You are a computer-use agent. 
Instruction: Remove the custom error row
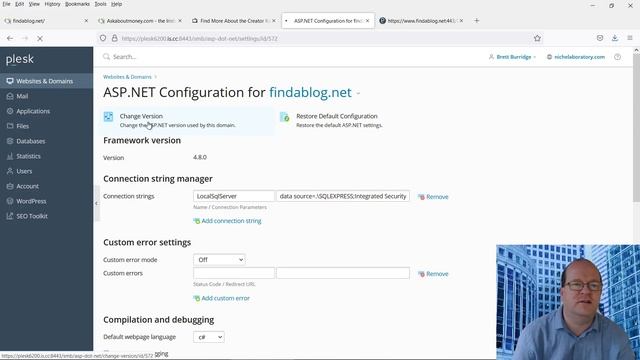click(433, 274)
